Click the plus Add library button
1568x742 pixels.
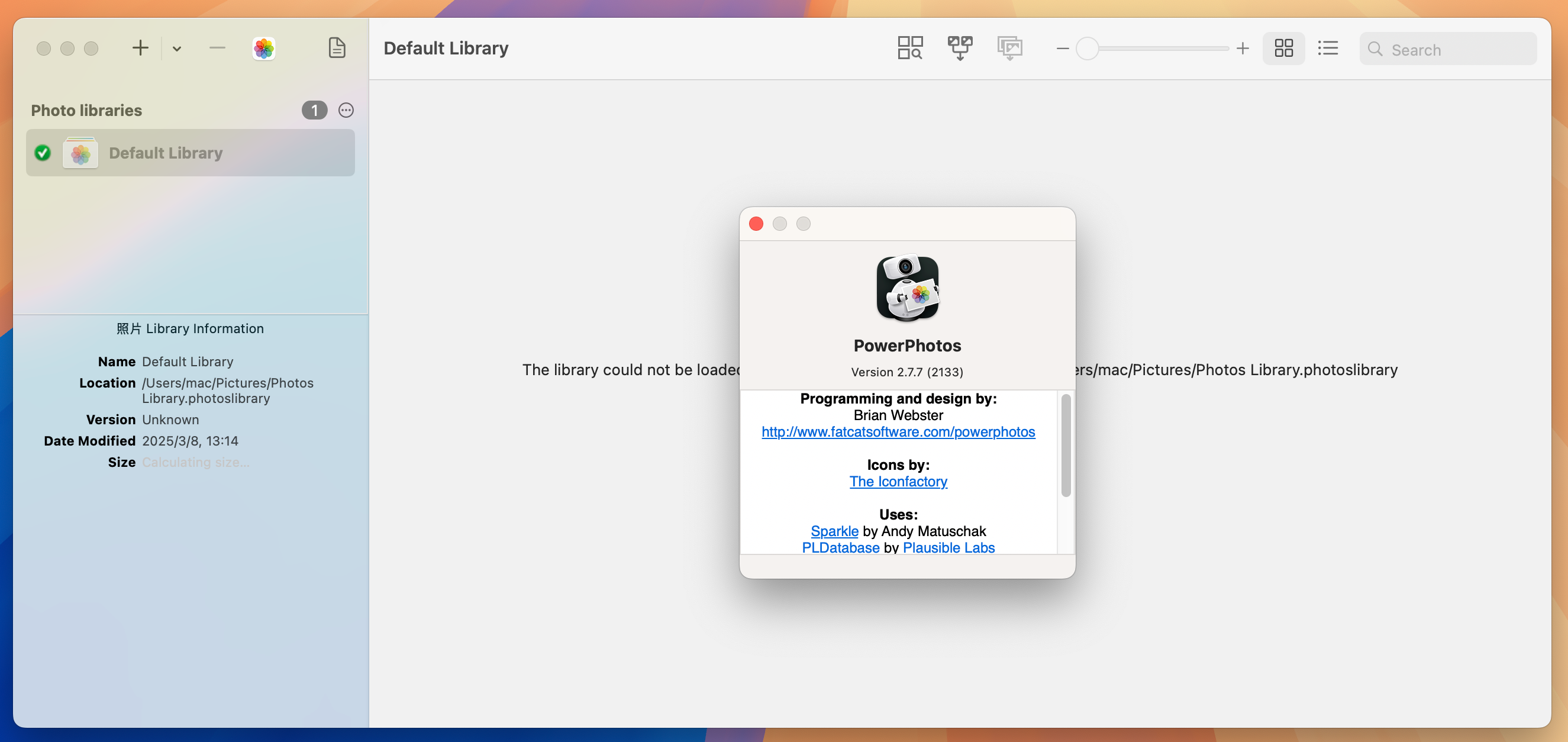point(140,48)
